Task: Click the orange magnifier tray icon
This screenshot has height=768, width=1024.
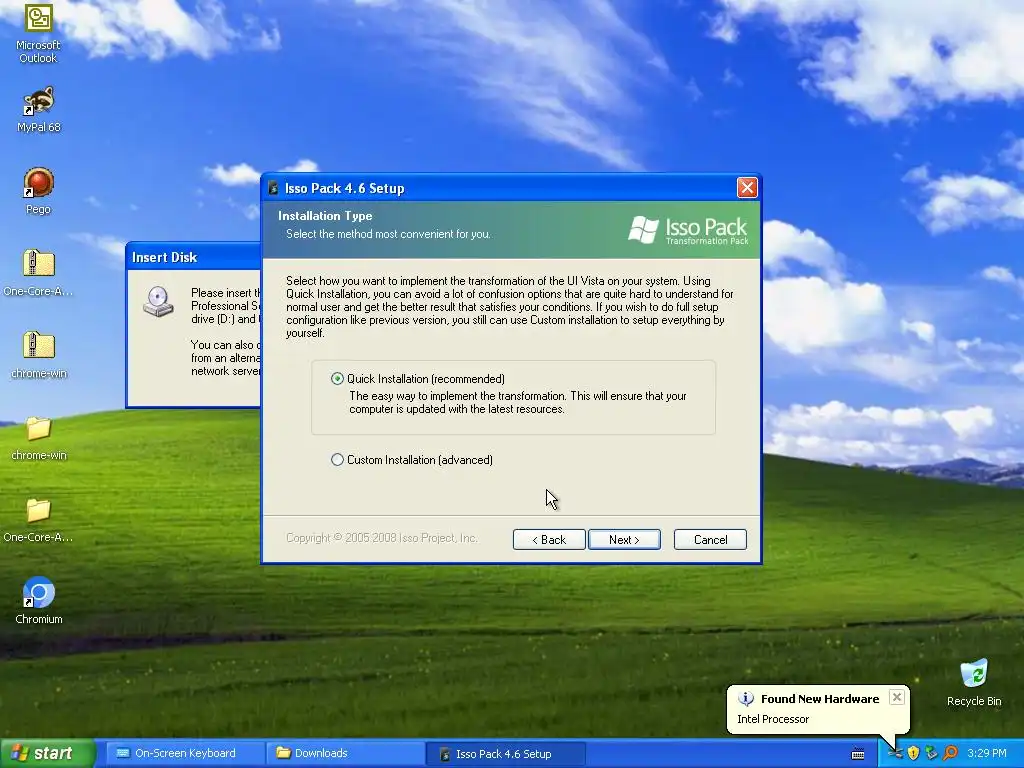Action: click(x=950, y=754)
